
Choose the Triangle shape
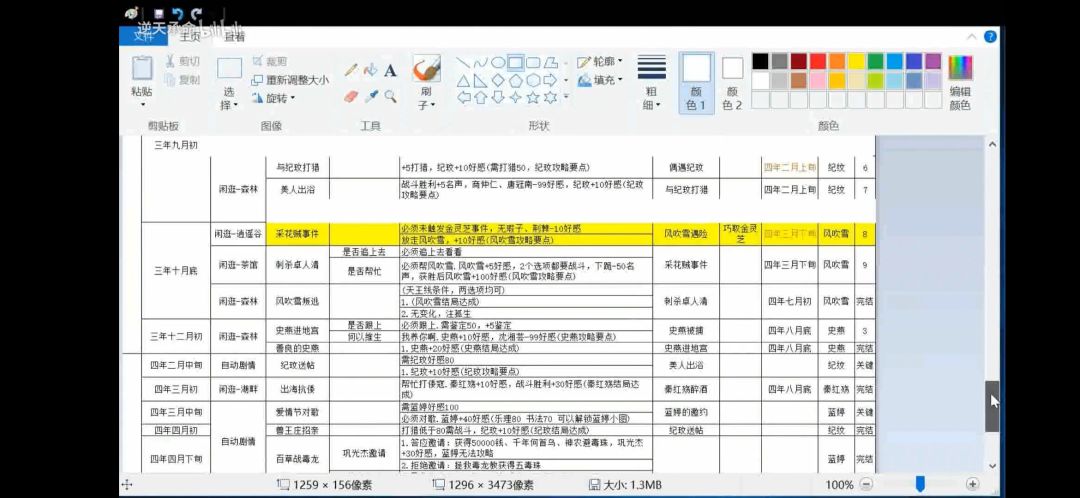coord(464,80)
